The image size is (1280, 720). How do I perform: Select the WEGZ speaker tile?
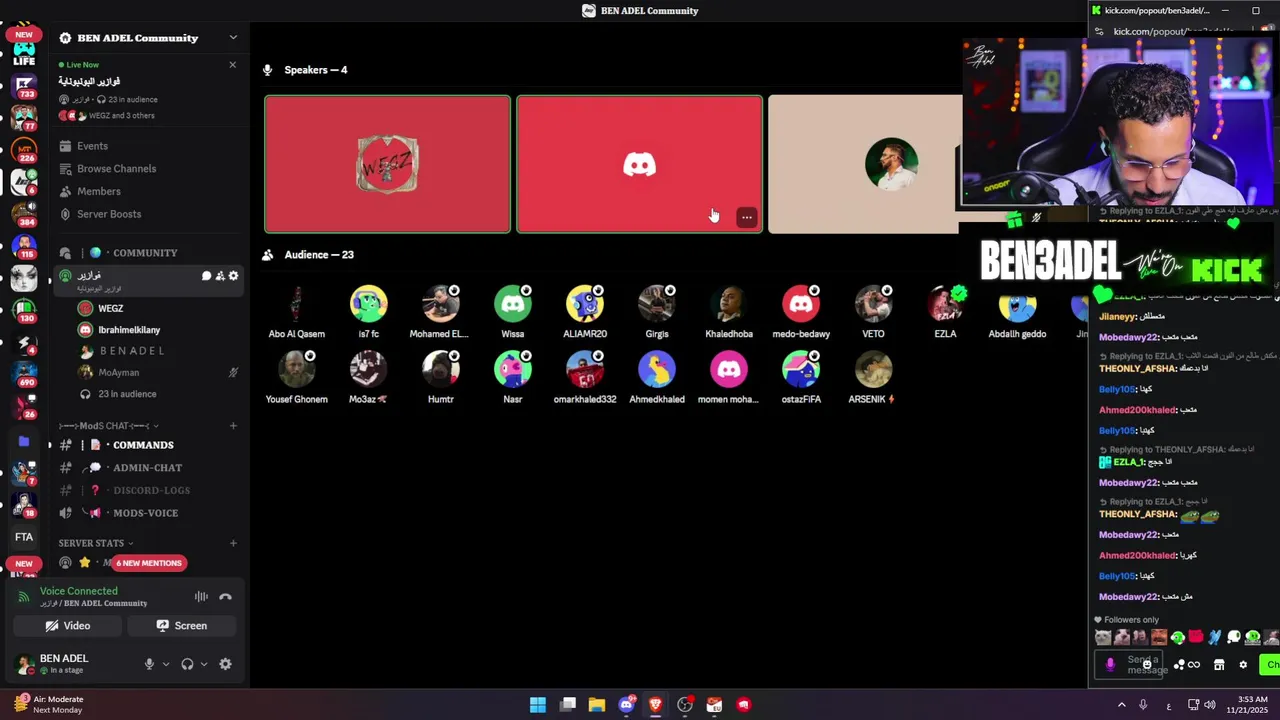pos(387,164)
